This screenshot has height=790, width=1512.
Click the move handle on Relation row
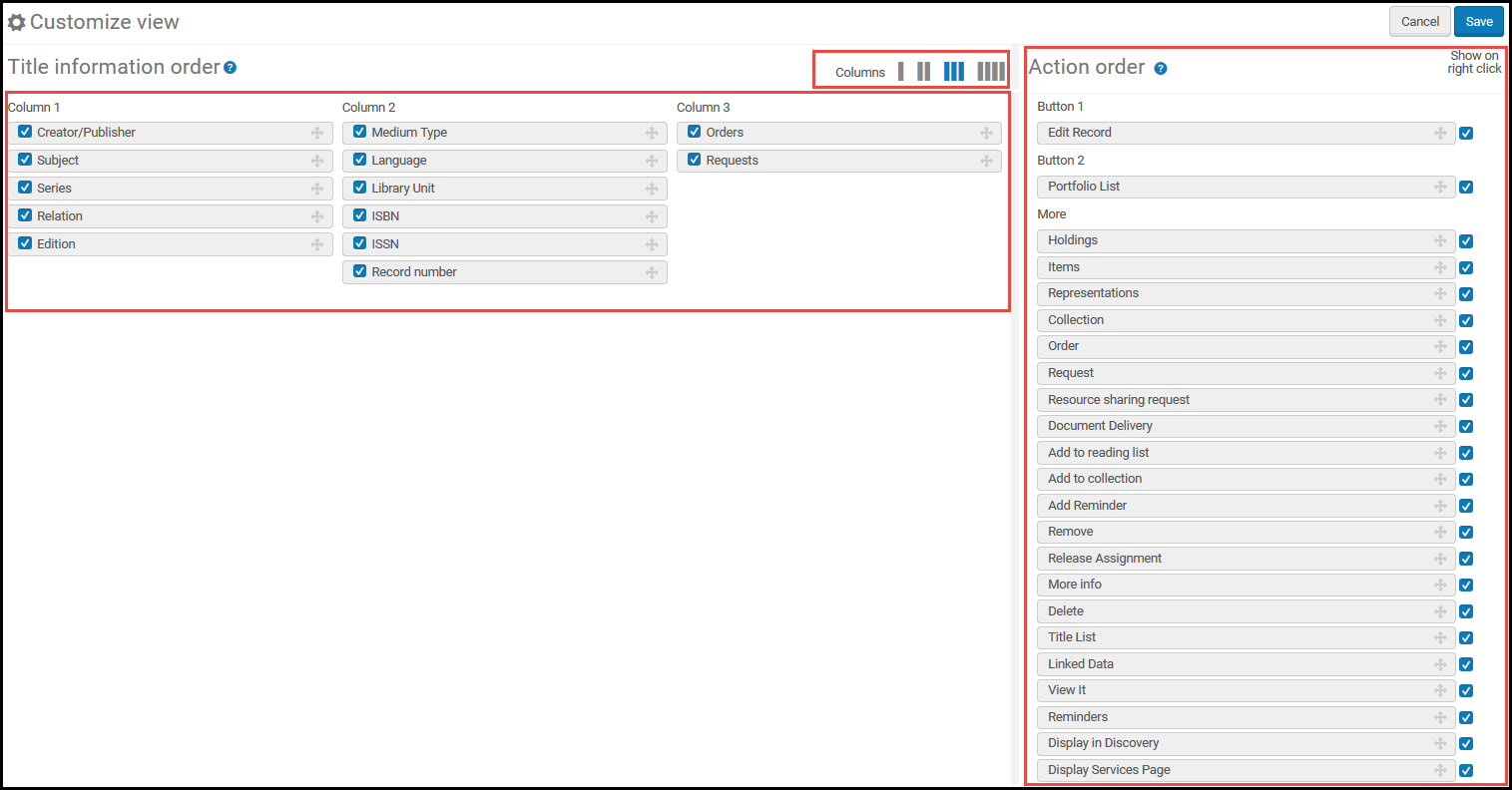point(317,216)
